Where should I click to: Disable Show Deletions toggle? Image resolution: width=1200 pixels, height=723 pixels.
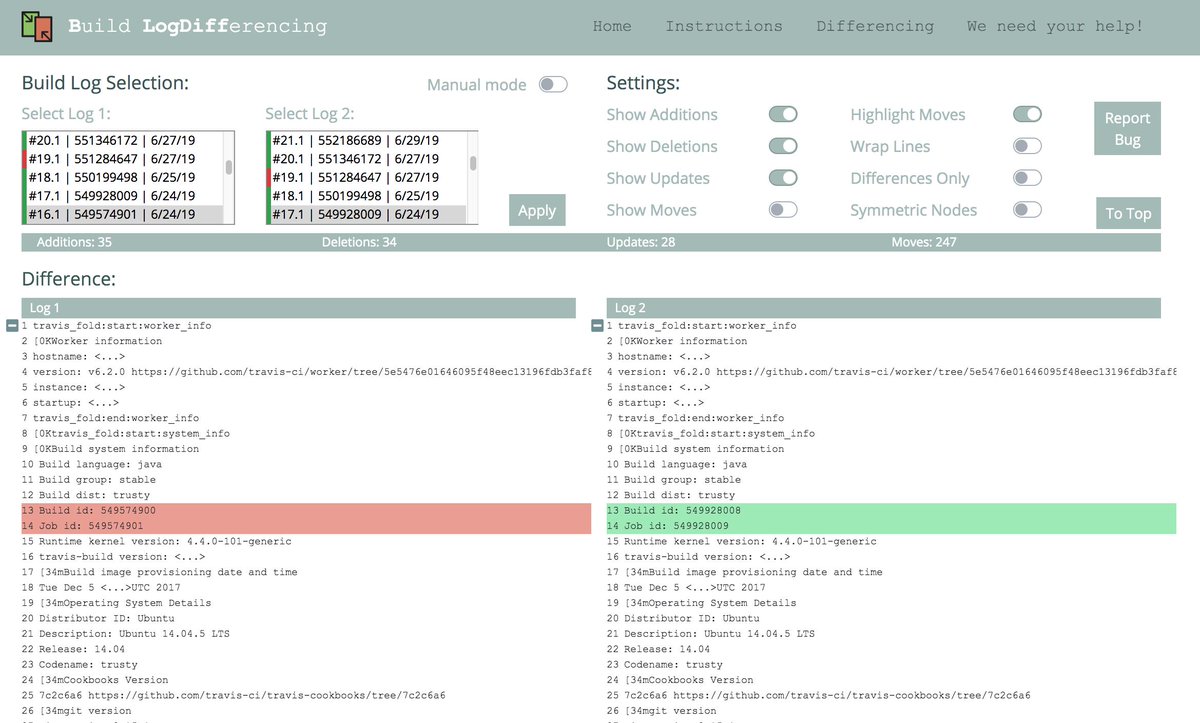point(783,146)
